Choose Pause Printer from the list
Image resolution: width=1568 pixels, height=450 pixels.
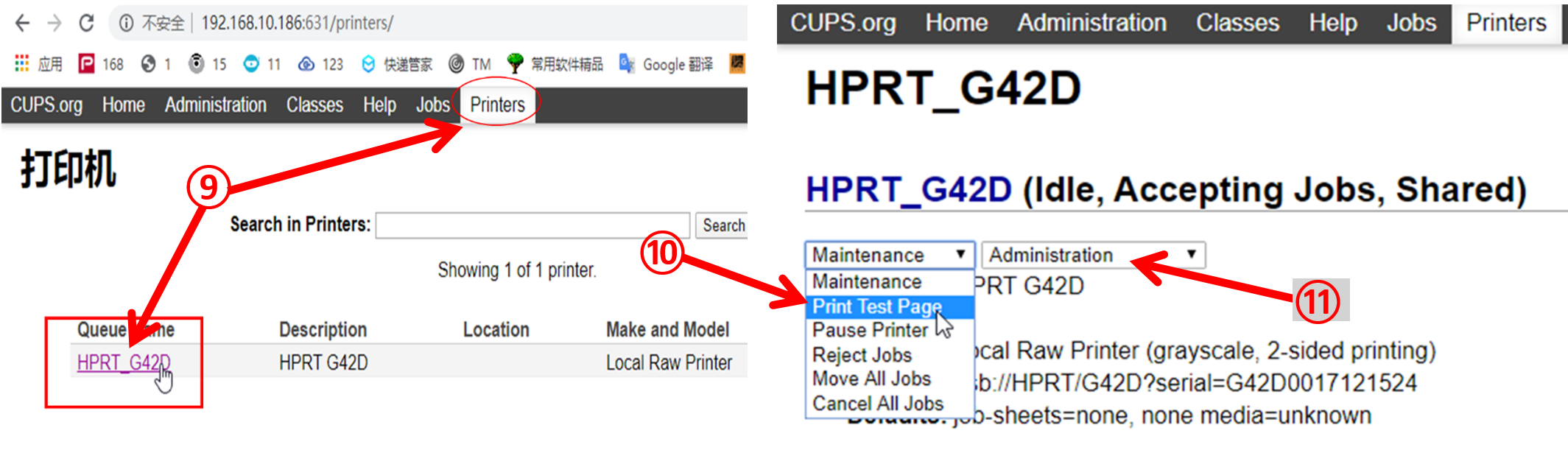870,330
